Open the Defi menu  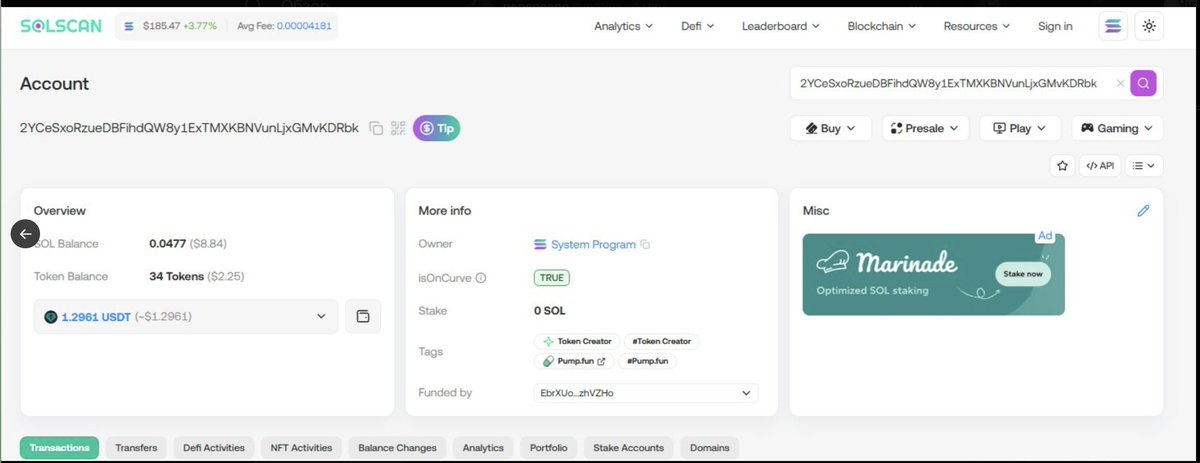tap(697, 26)
